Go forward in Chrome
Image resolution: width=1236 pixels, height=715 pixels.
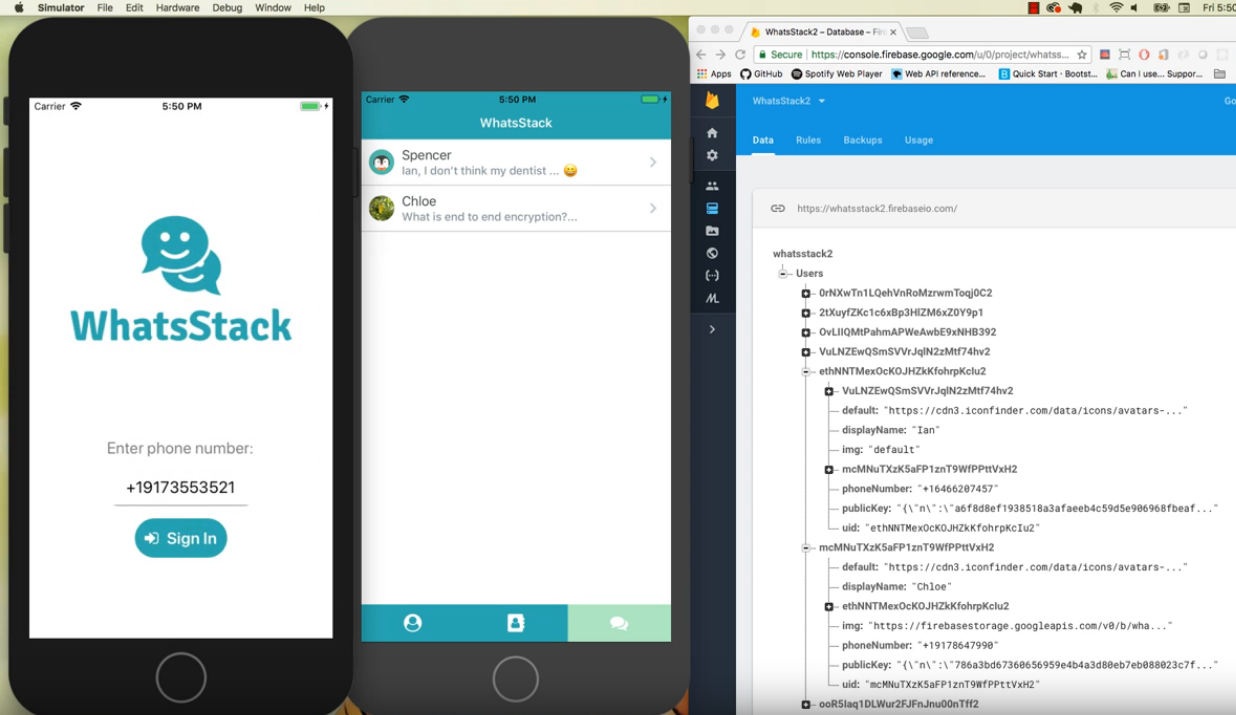point(720,55)
